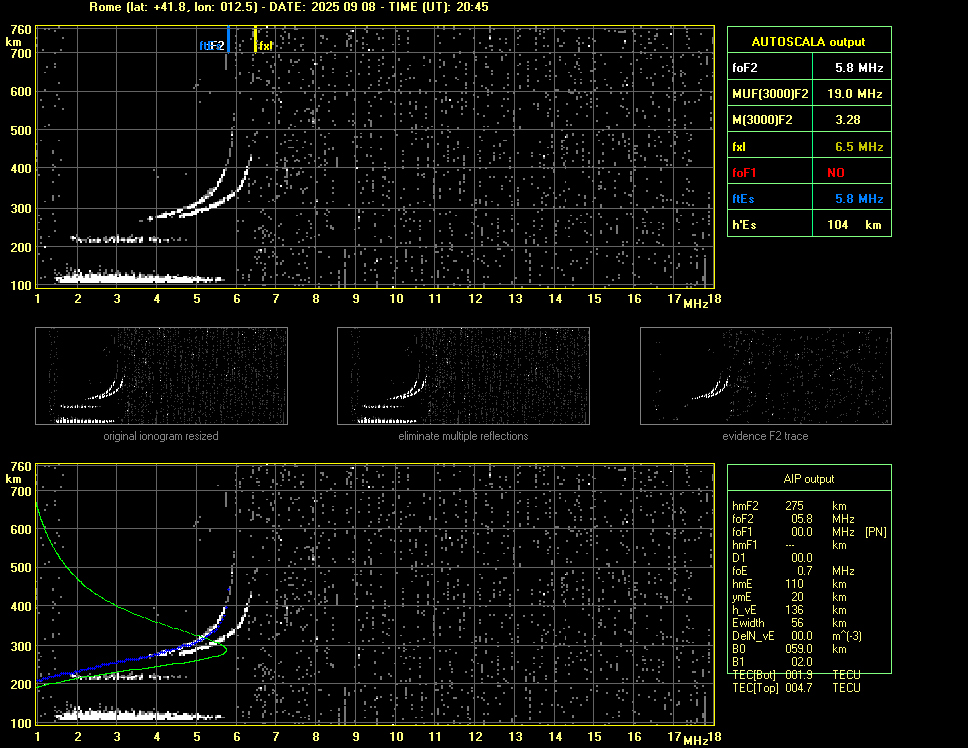The width and height of the screenshot is (968, 748).
Task: Click the MUF(3000)F2 label
Action: click(x=770, y=94)
